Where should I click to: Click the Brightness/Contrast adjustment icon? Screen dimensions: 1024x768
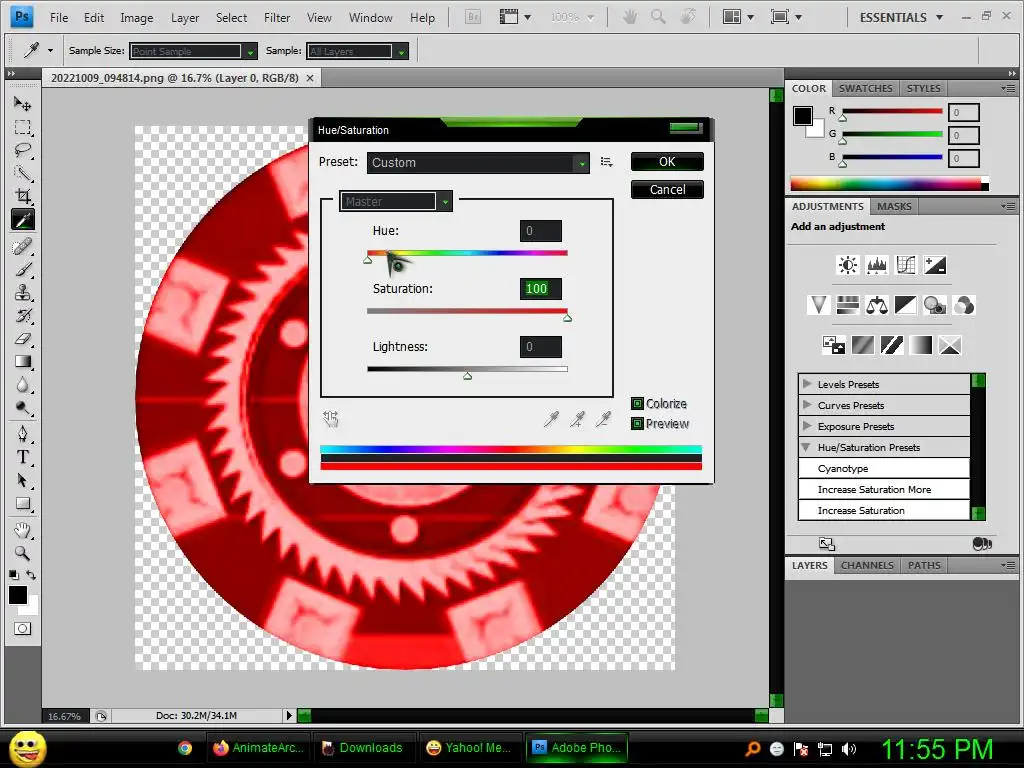pos(848,265)
